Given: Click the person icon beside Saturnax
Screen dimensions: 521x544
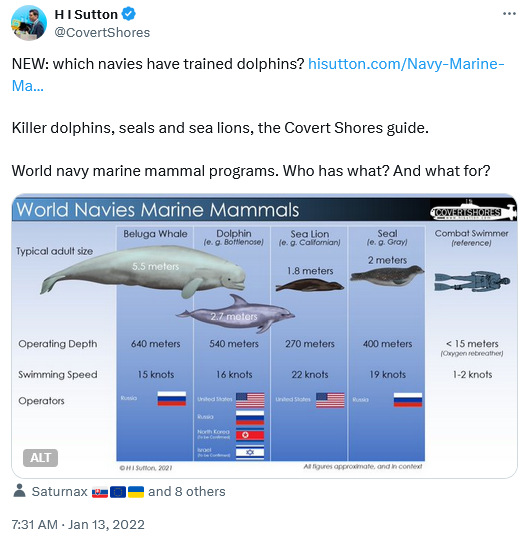Looking at the screenshot, I should point(19,491).
